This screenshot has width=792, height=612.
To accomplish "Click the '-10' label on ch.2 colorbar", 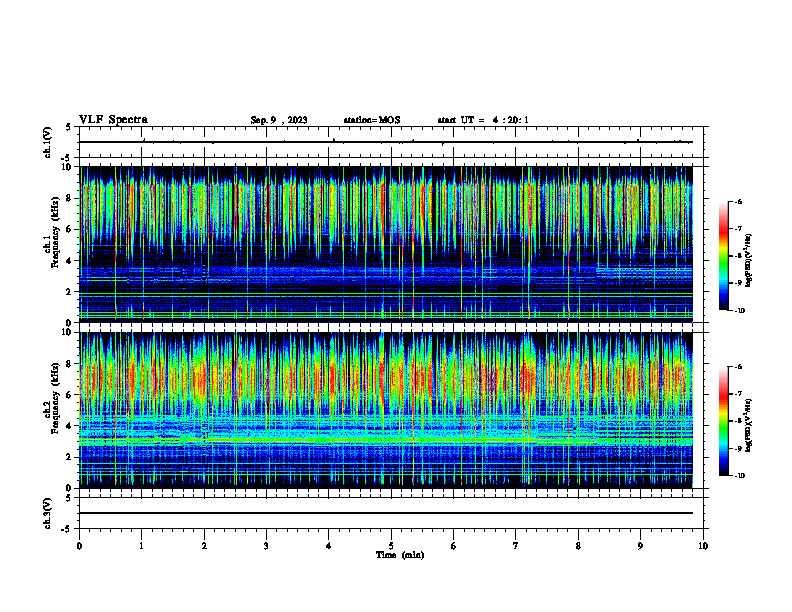I will (740, 475).
